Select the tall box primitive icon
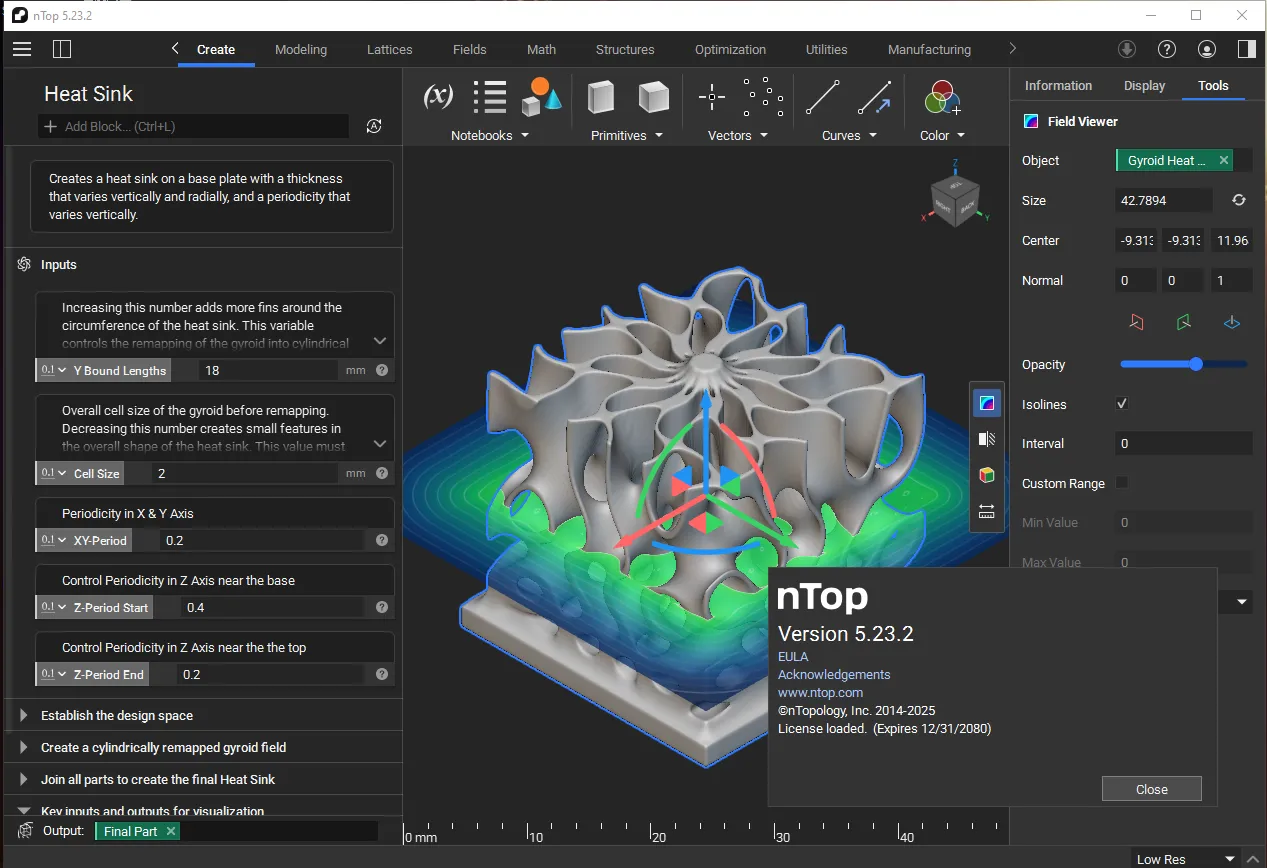 point(601,97)
